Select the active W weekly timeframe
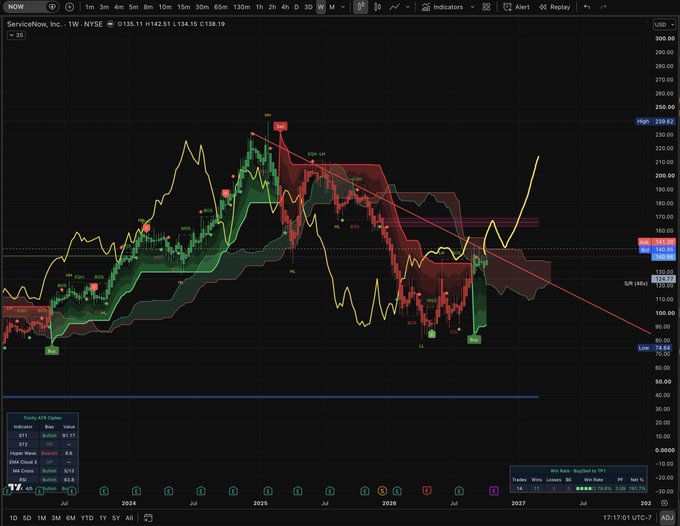 321,7
